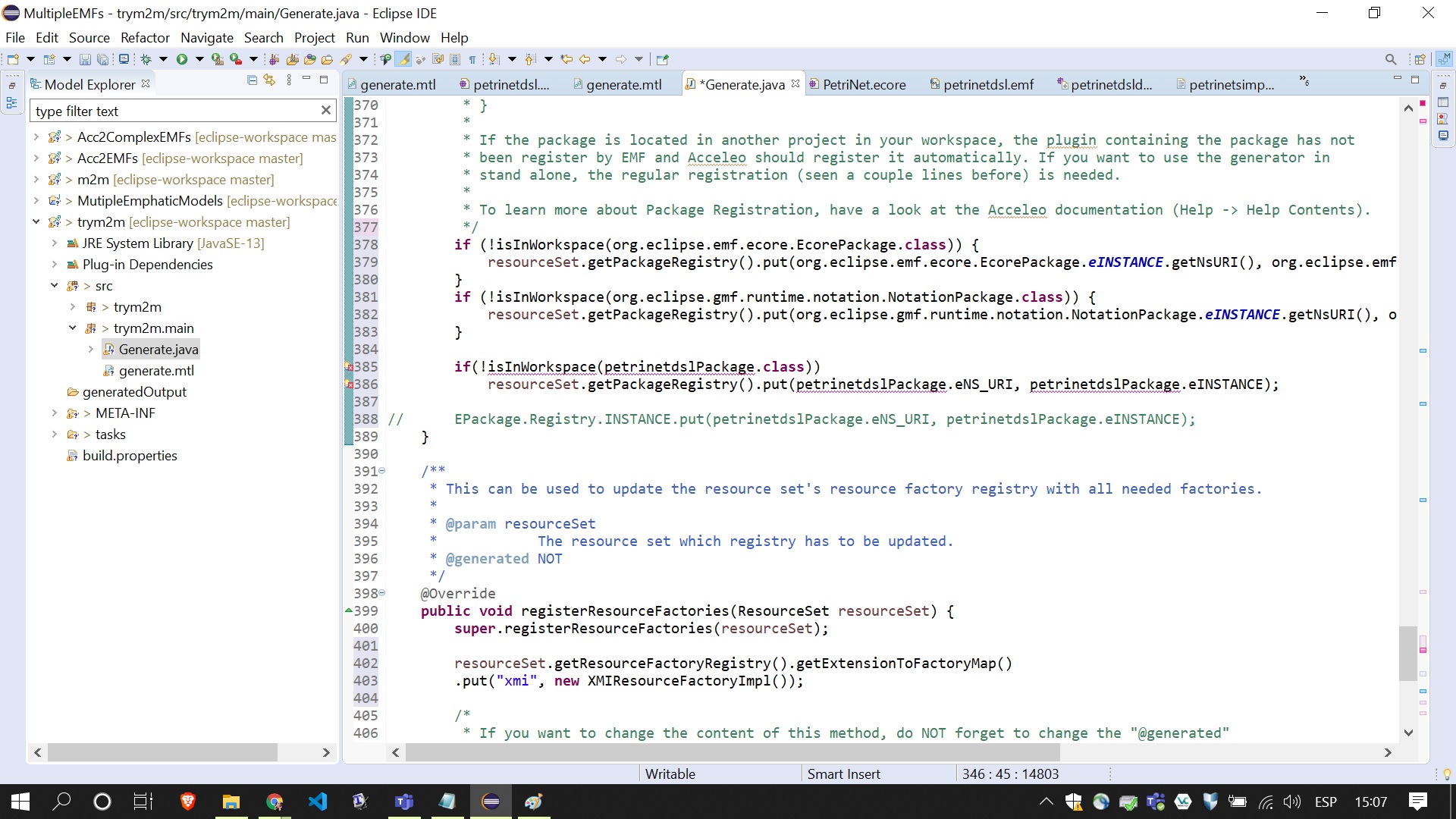
Task: Expand the Acc2ComplexEMFs project
Action: point(36,137)
